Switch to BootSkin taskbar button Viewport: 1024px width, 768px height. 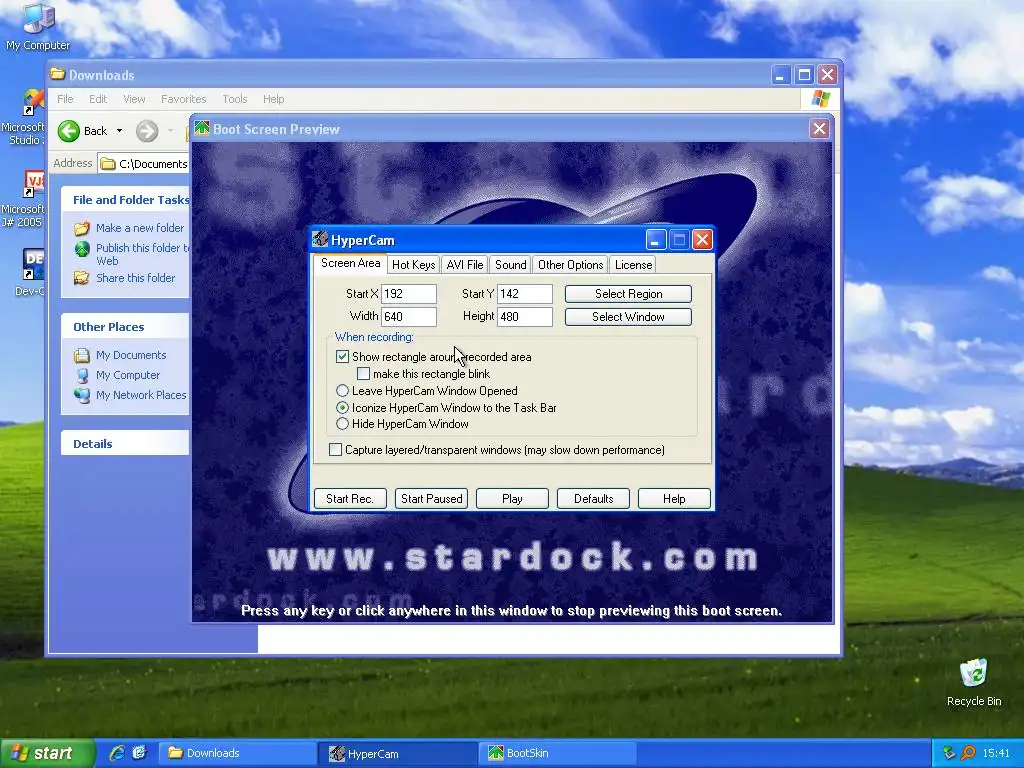pos(557,753)
